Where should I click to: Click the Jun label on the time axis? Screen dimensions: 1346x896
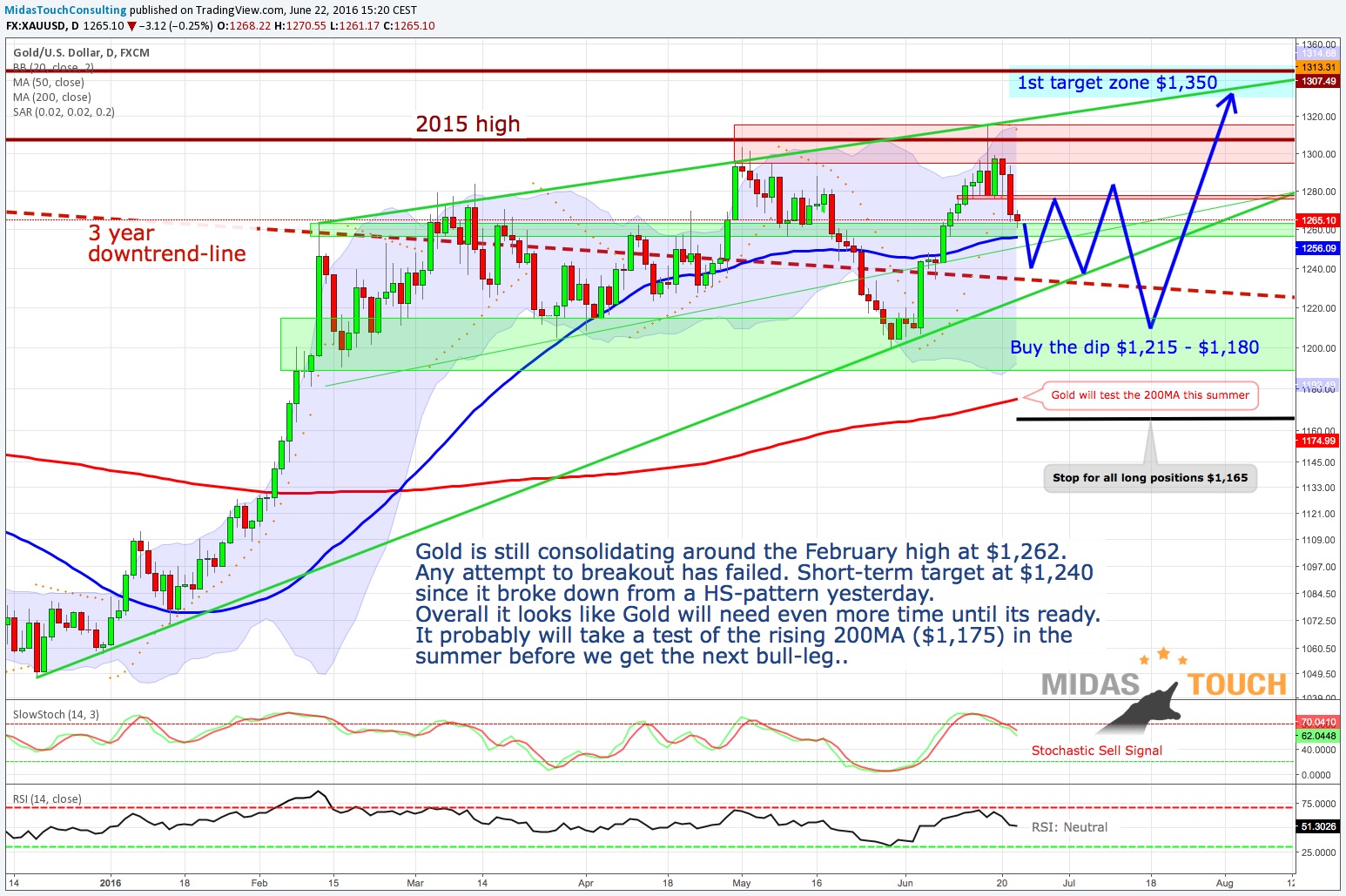(x=906, y=883)
